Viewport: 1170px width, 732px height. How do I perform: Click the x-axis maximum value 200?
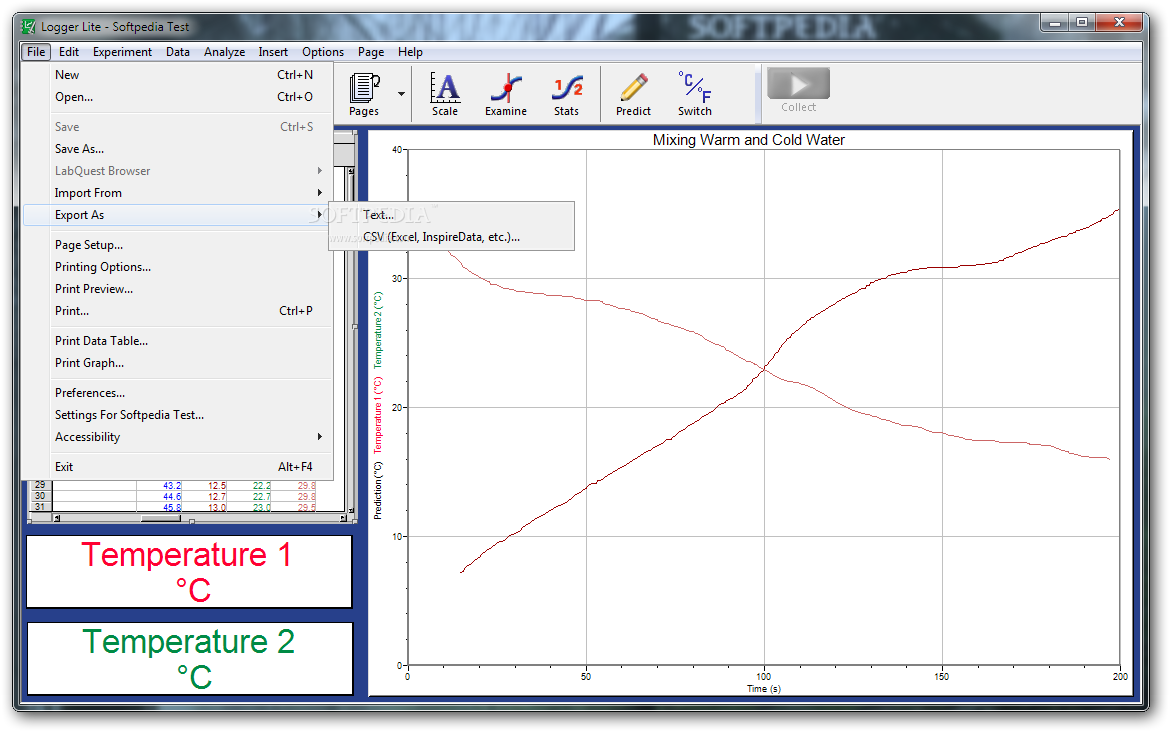[x=1120, y=677]
